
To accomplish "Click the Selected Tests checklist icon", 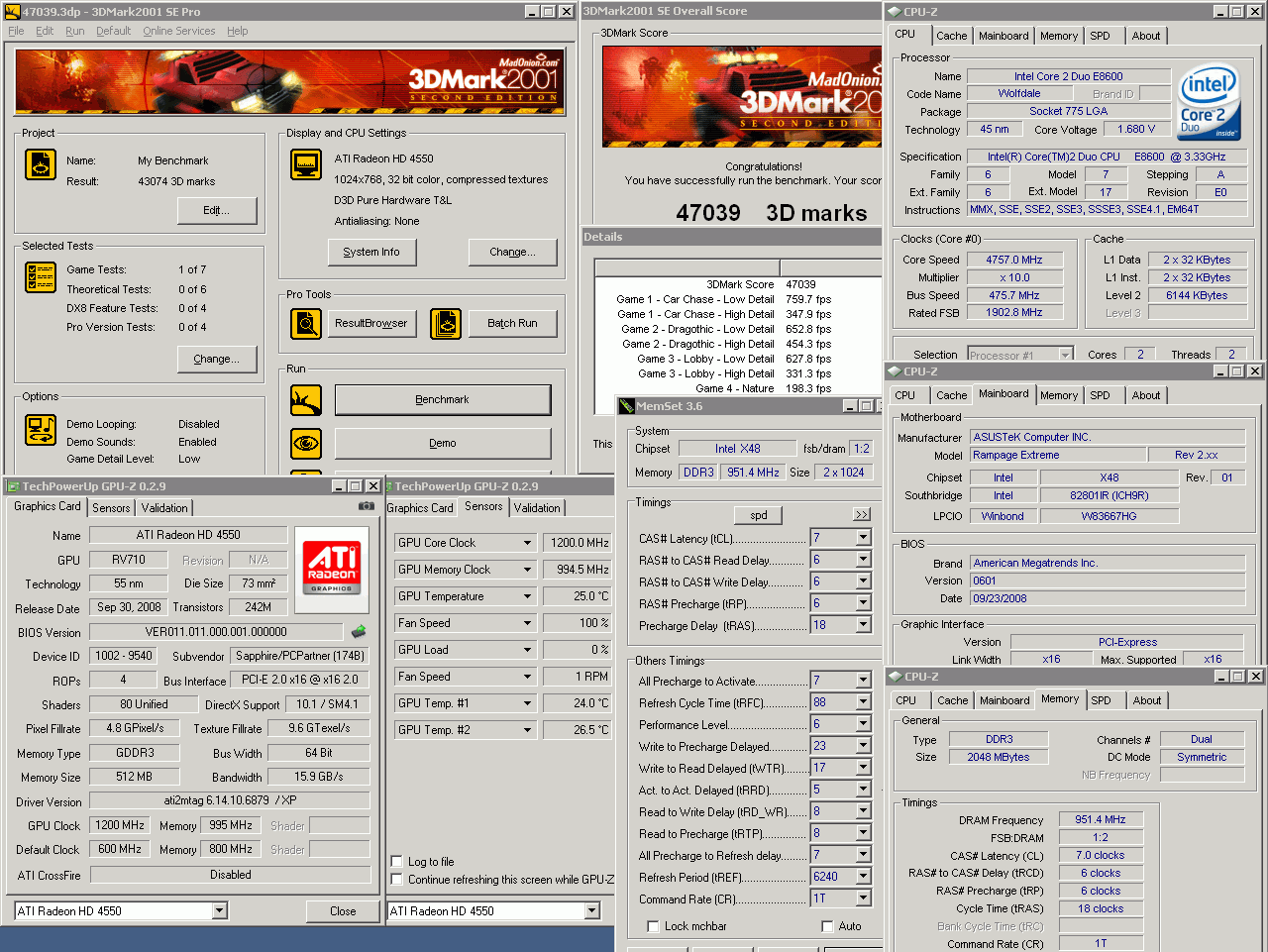I will pyautogui.click(x=41, y=277).
